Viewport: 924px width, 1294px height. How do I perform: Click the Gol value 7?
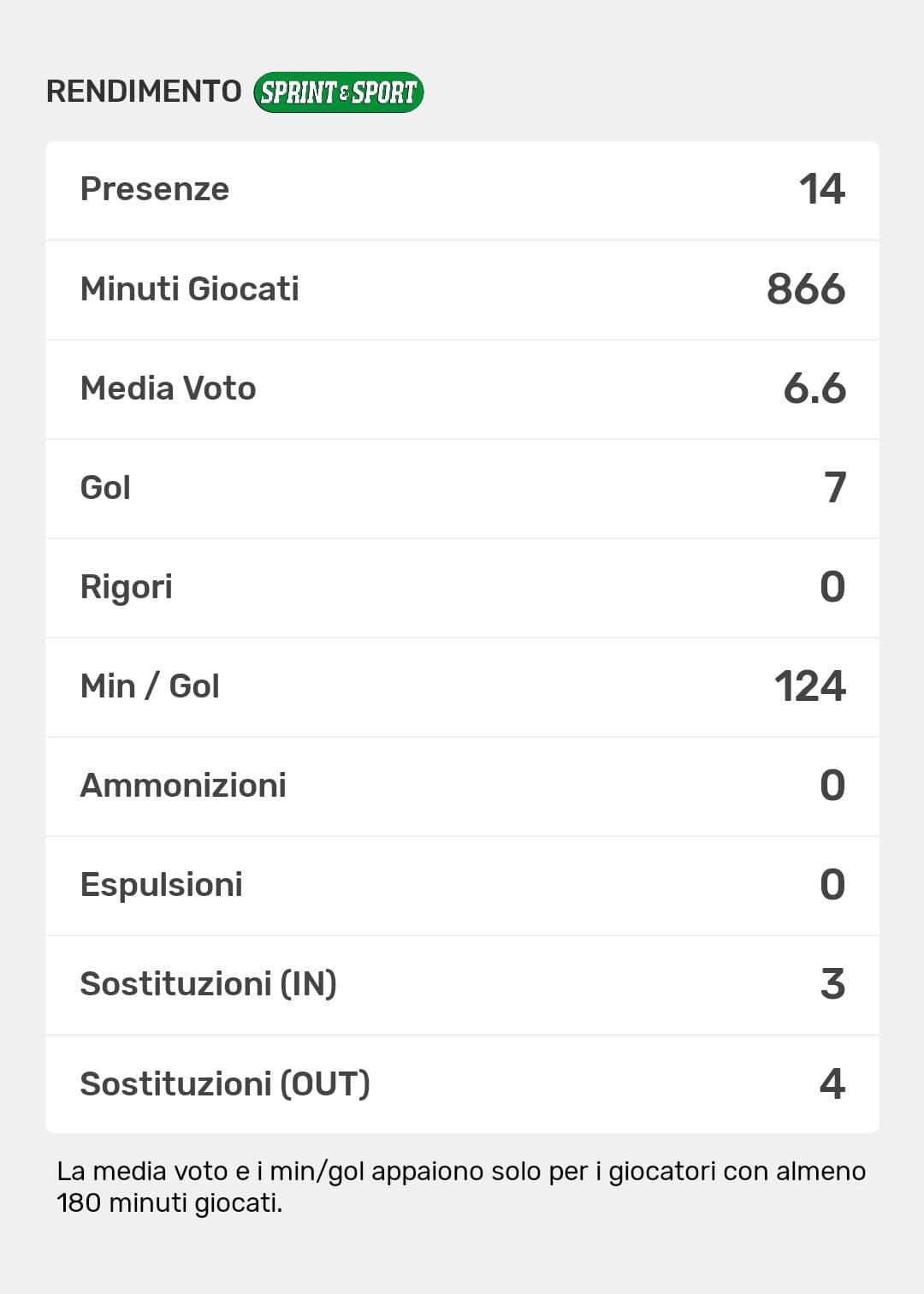point(834,488)
